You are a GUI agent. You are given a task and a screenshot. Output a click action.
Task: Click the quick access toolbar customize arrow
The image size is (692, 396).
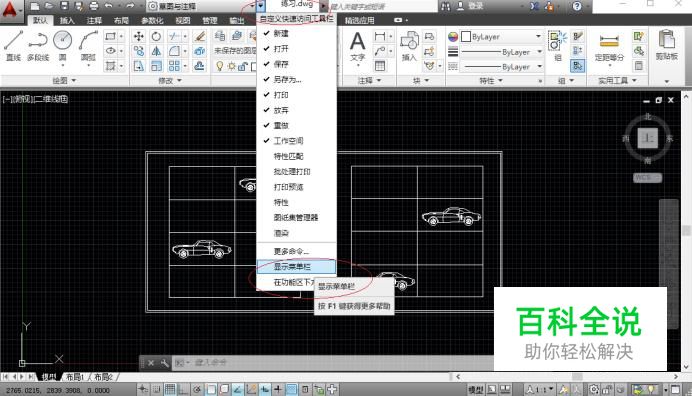pos(260,6)
